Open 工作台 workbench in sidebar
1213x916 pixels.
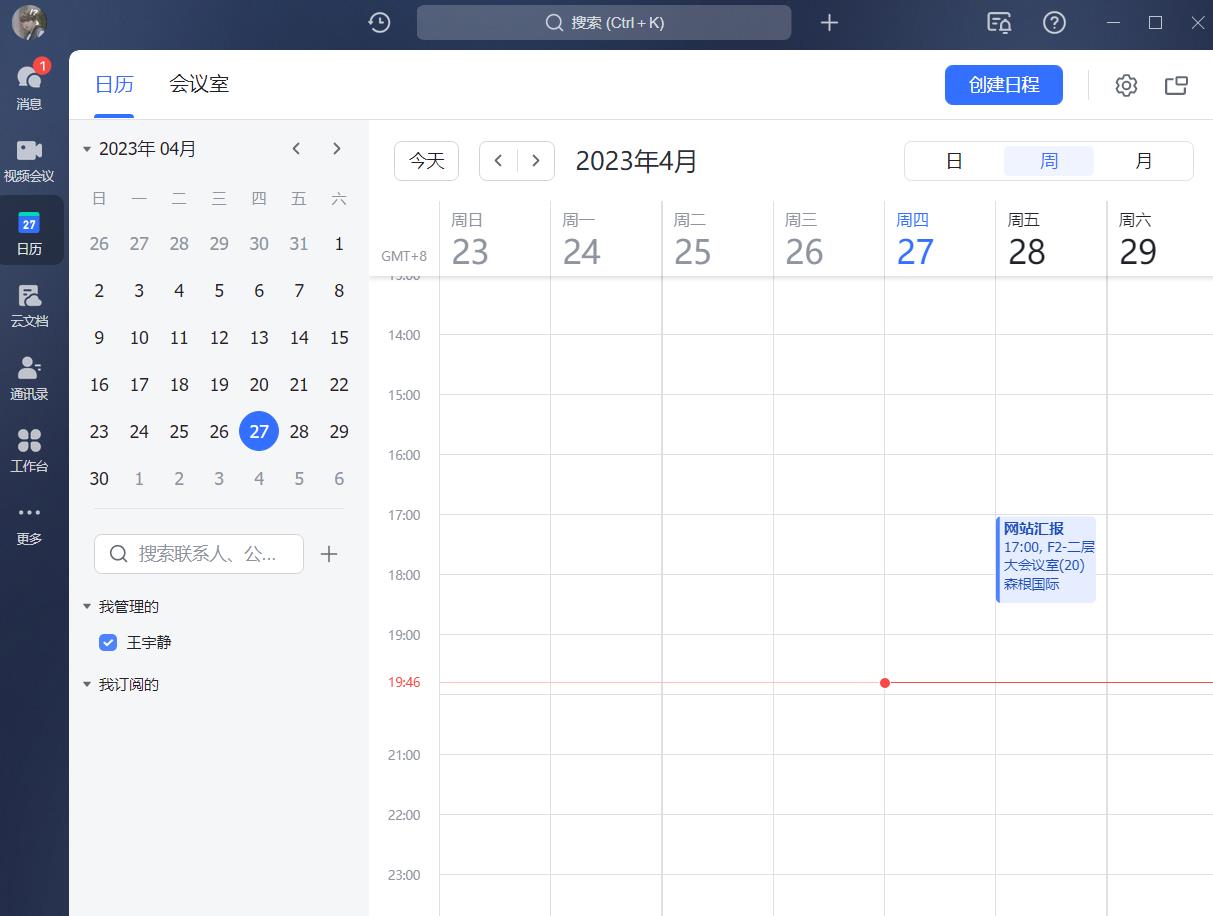pyautogui.click(x=29, y=449)
